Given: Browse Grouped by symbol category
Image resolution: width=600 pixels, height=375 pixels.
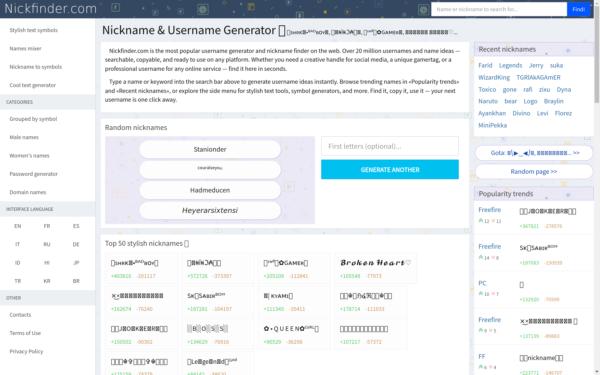Looking at the screenshot, I should pyautogui.click(x=33, y=119).
